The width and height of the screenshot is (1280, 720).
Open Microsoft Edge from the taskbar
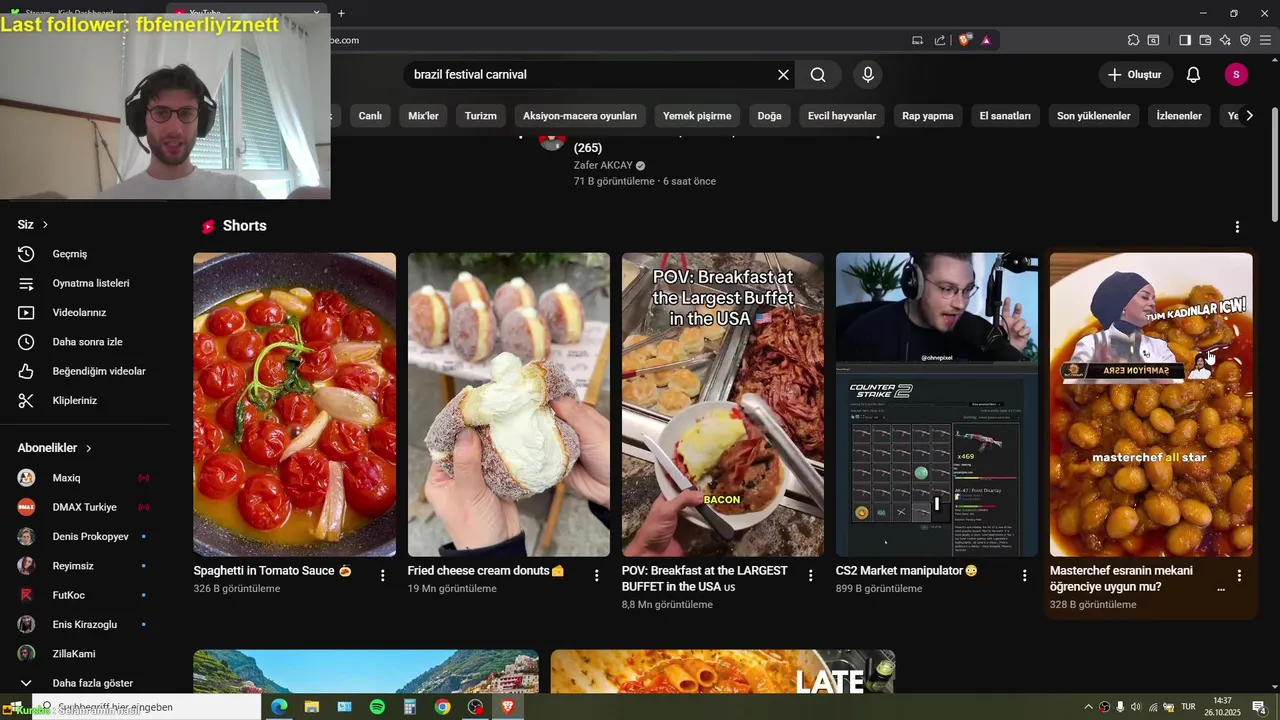tap(279, 707)
